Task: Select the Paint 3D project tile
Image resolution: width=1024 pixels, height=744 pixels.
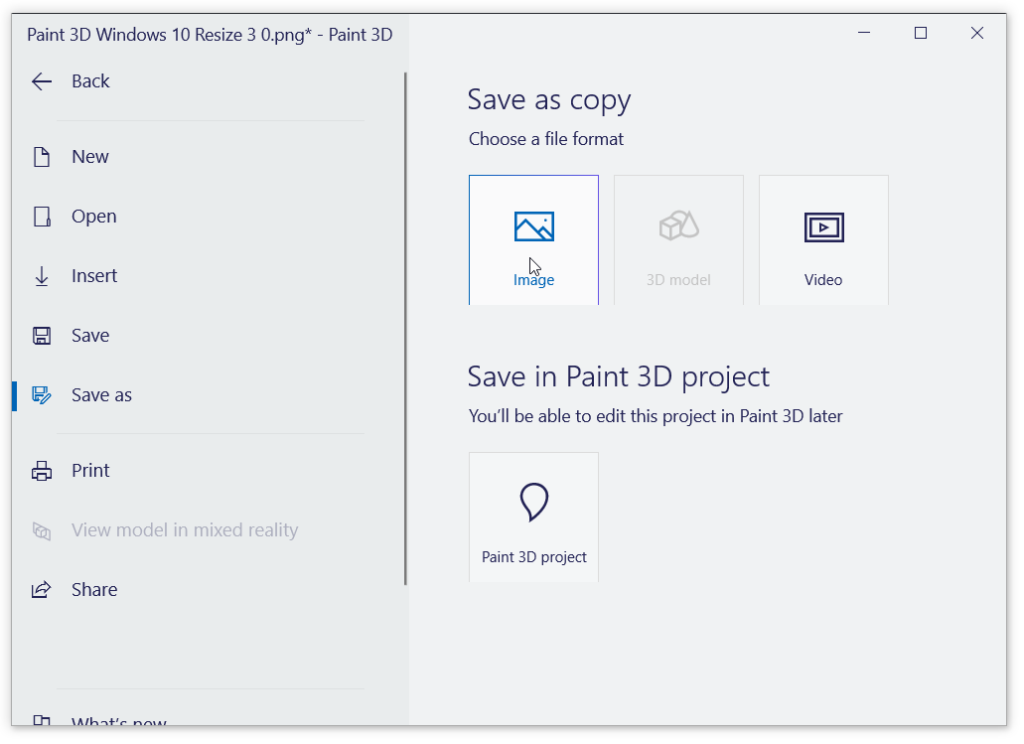Action: coord(534,517)
